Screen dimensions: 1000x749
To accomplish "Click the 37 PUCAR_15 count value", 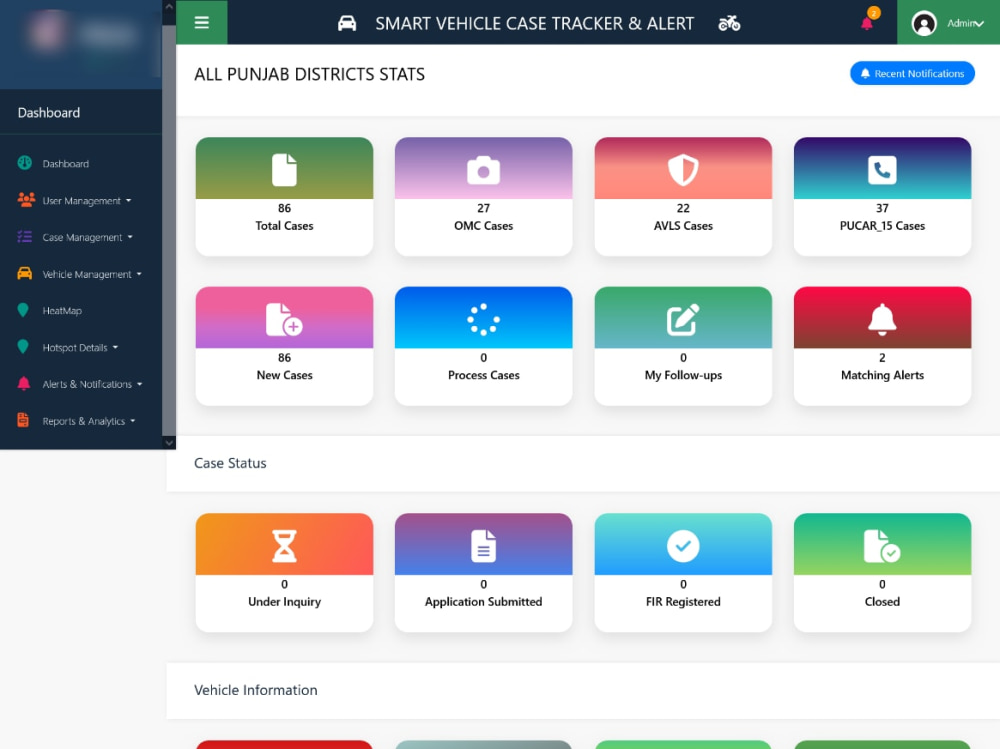I will point(882,208).
